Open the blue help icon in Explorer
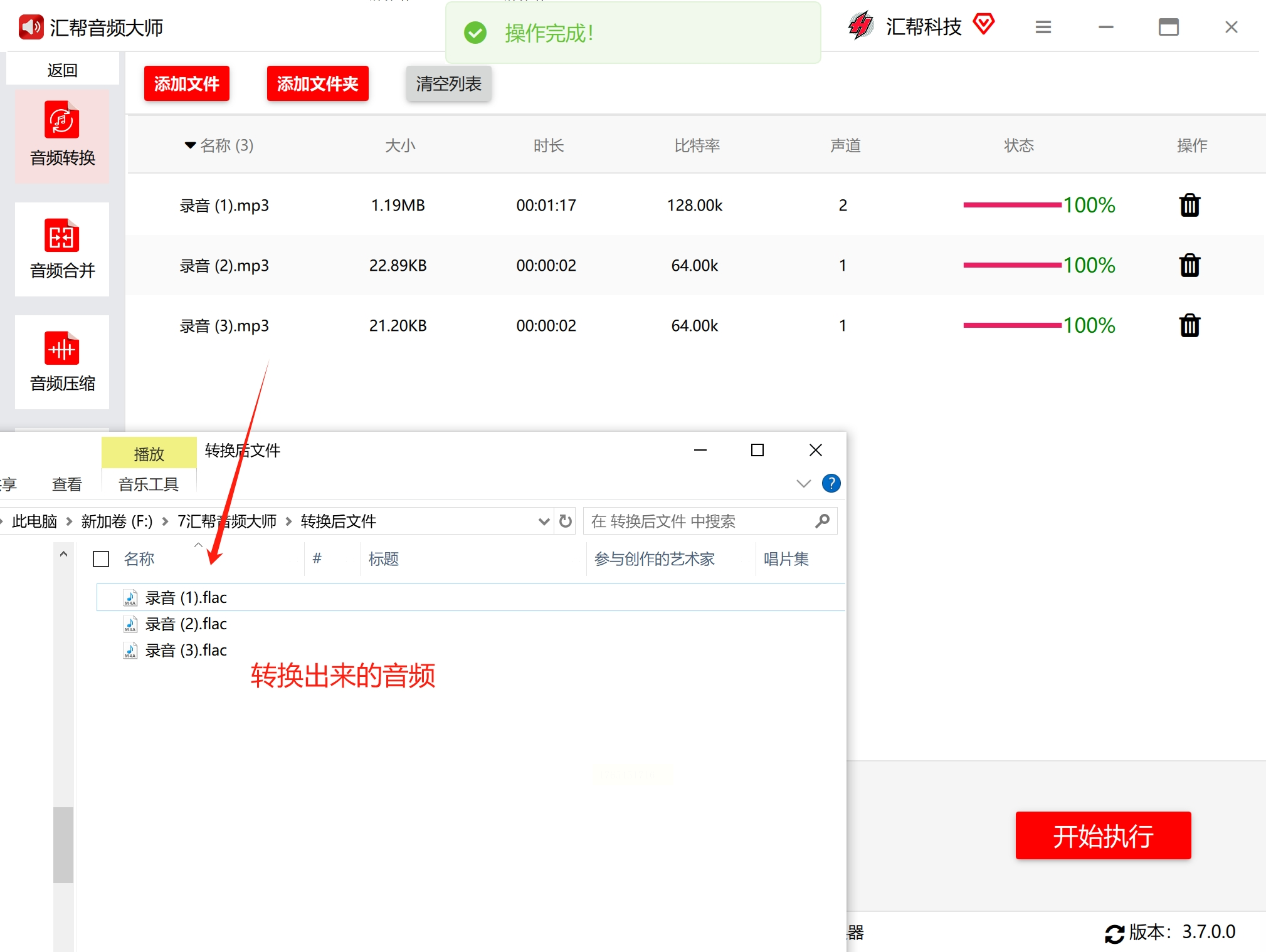 (x=831, y=483)
